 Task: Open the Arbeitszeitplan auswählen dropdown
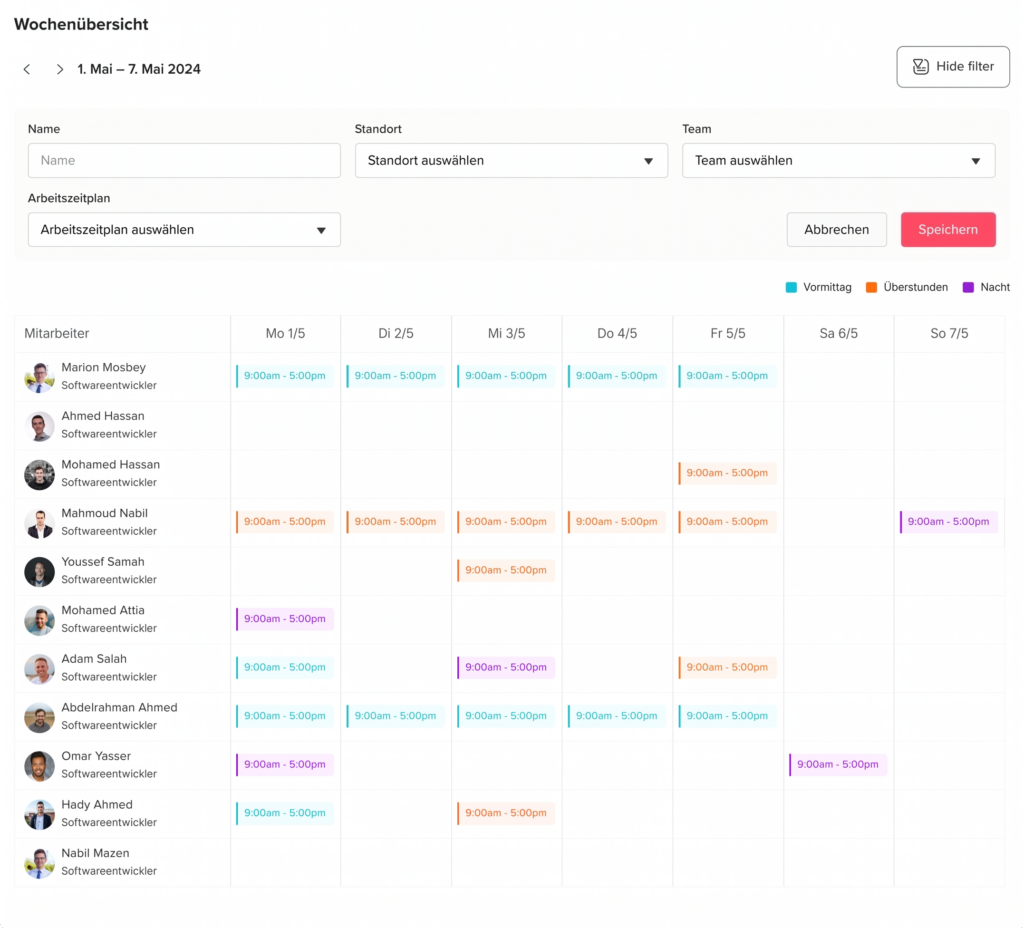(184, 230)
